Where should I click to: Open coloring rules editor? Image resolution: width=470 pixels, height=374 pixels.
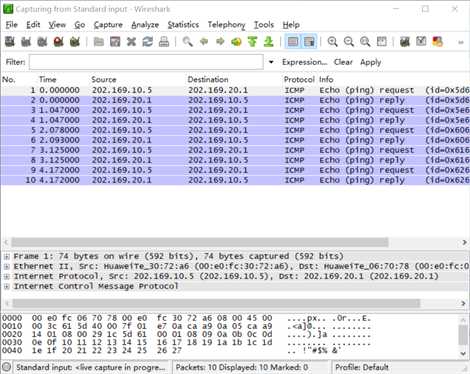tap(438, 42)
